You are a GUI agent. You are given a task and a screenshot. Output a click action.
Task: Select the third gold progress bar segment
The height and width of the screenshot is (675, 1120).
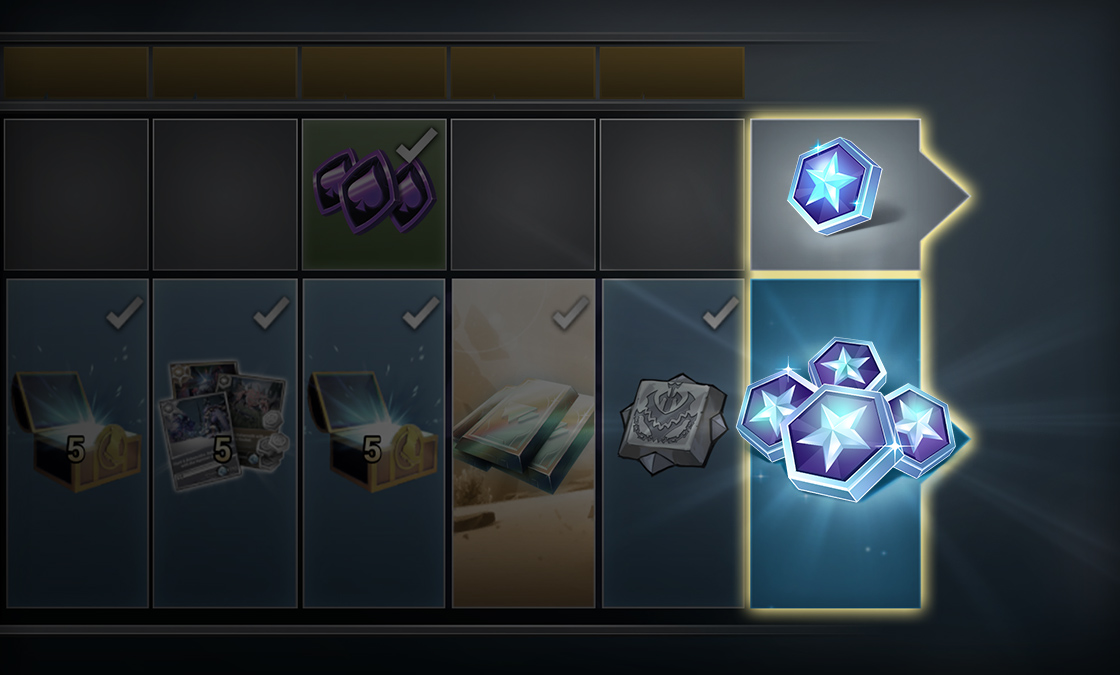point(374,73)
